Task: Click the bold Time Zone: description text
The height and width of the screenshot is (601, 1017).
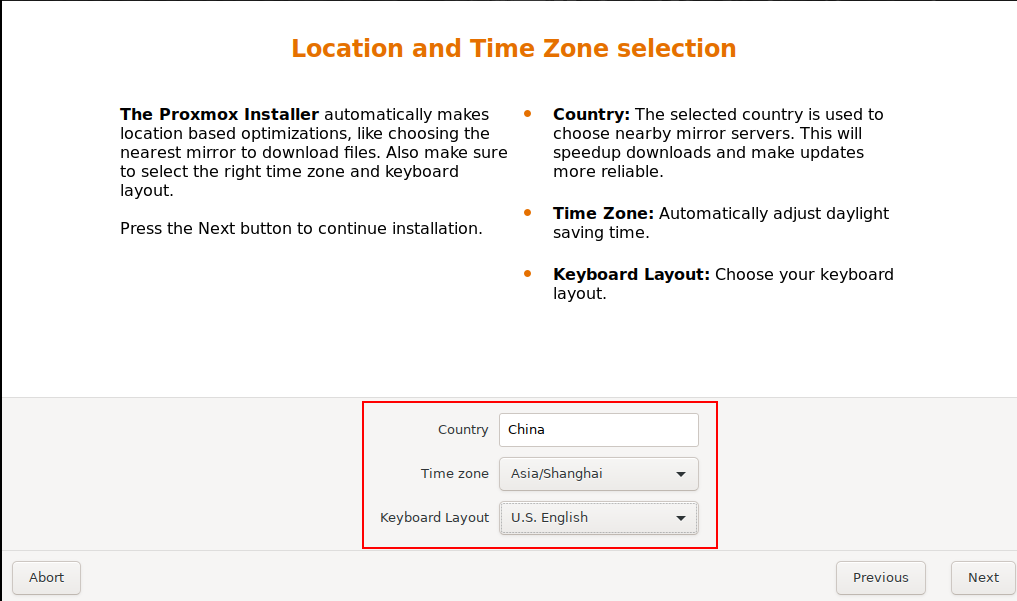Action: pyautogui.click(x=603, y=214)
